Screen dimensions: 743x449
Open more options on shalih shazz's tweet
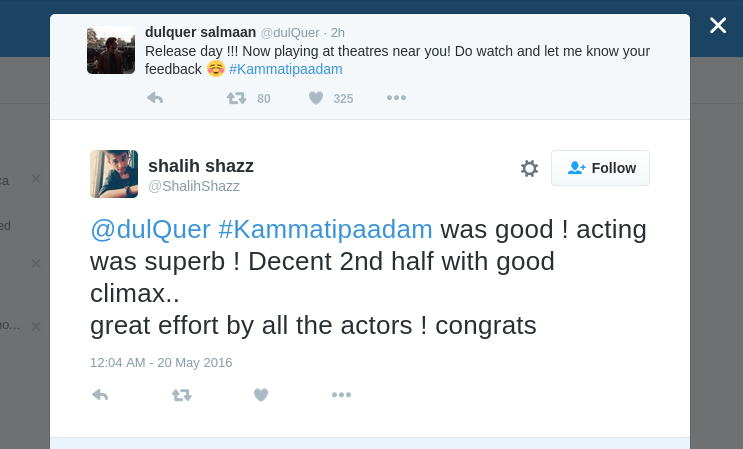pyautogui.click(x=341, y=395)
